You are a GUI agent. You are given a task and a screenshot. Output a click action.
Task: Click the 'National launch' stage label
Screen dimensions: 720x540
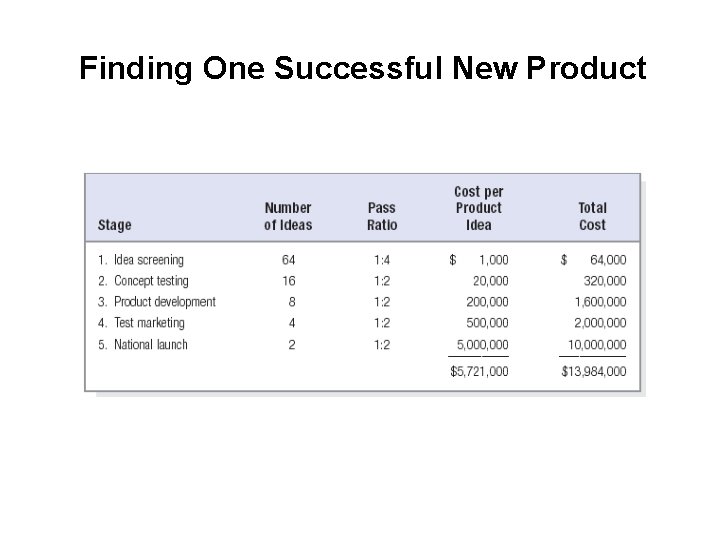pos(151,344)
